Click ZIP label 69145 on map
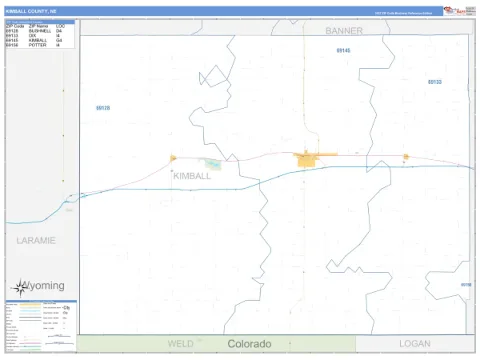Viewport: 480px width, 360px height. click(x=343, y=51)
